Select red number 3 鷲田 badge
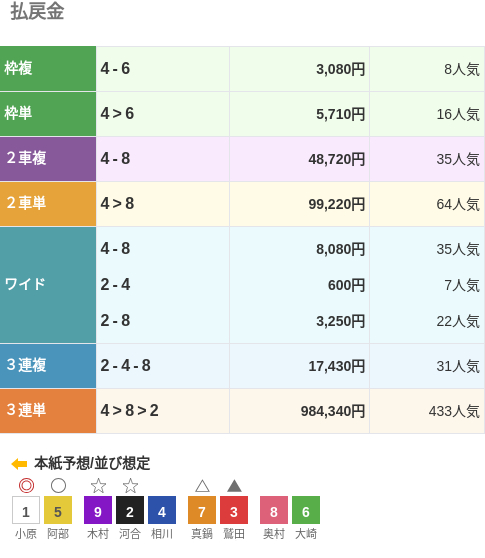The image size is (485, 558). point(234,510)
